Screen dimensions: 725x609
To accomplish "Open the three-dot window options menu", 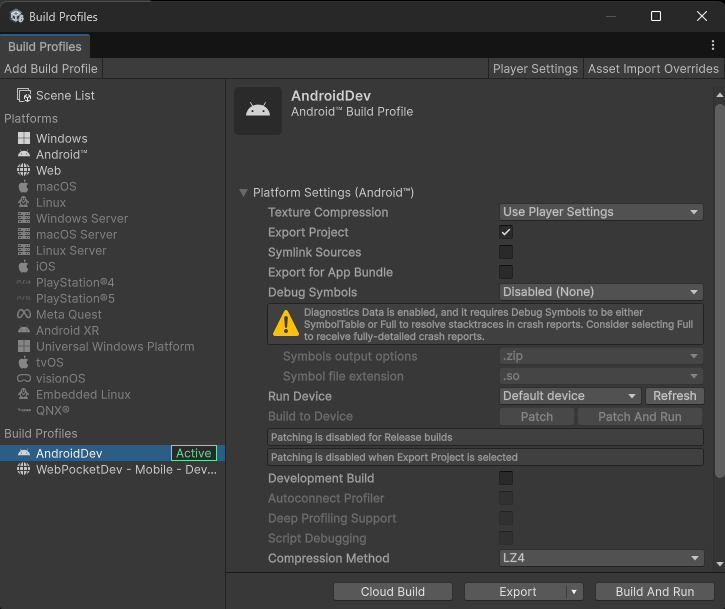I will click(713, 45).
